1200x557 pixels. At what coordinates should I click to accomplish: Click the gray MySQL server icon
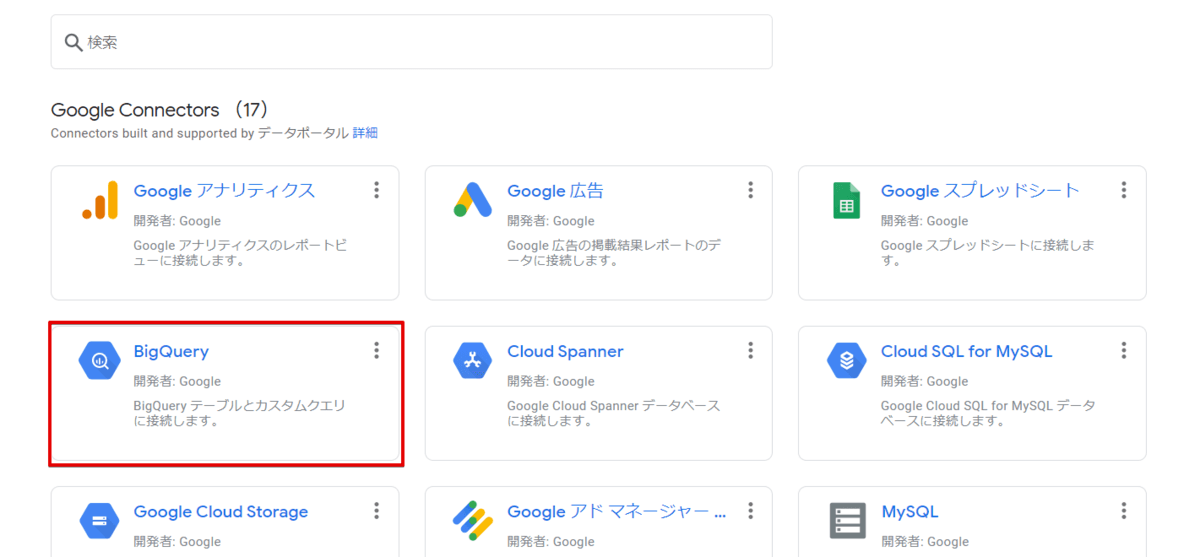[x=846, y=521]
